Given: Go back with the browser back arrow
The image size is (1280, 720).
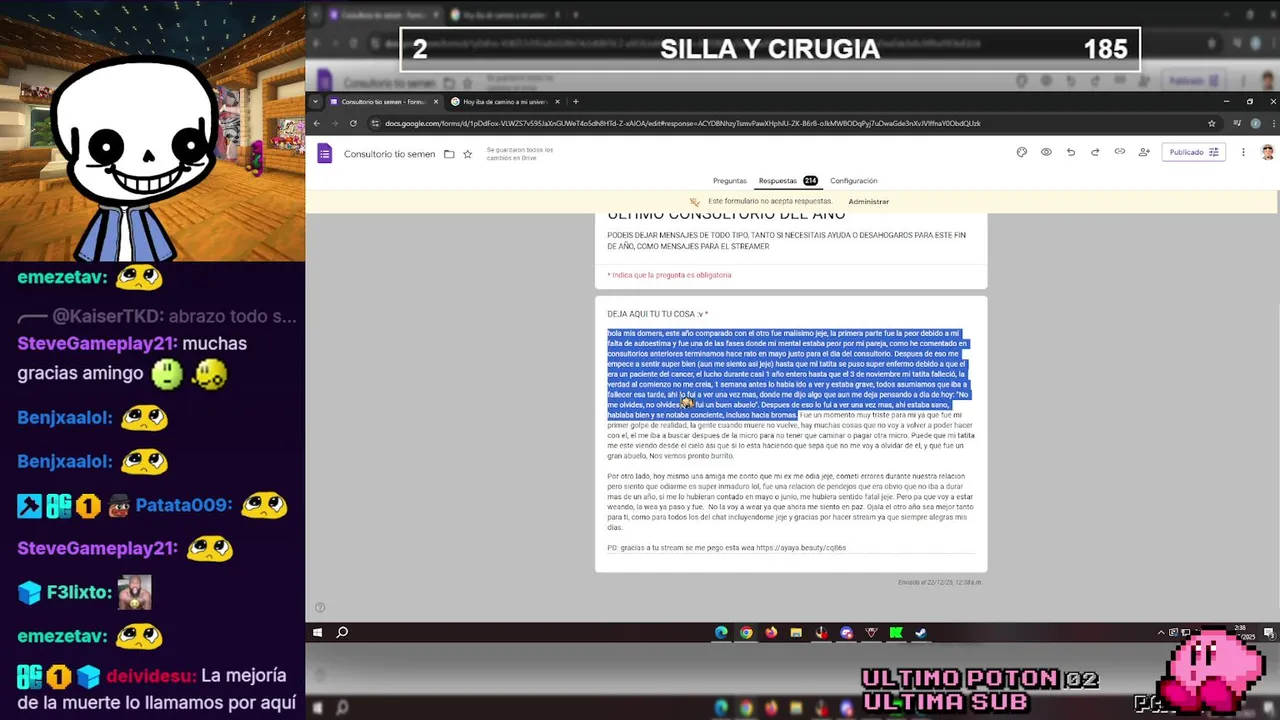Looking at the screenshot, I should (x=317, y=123).
